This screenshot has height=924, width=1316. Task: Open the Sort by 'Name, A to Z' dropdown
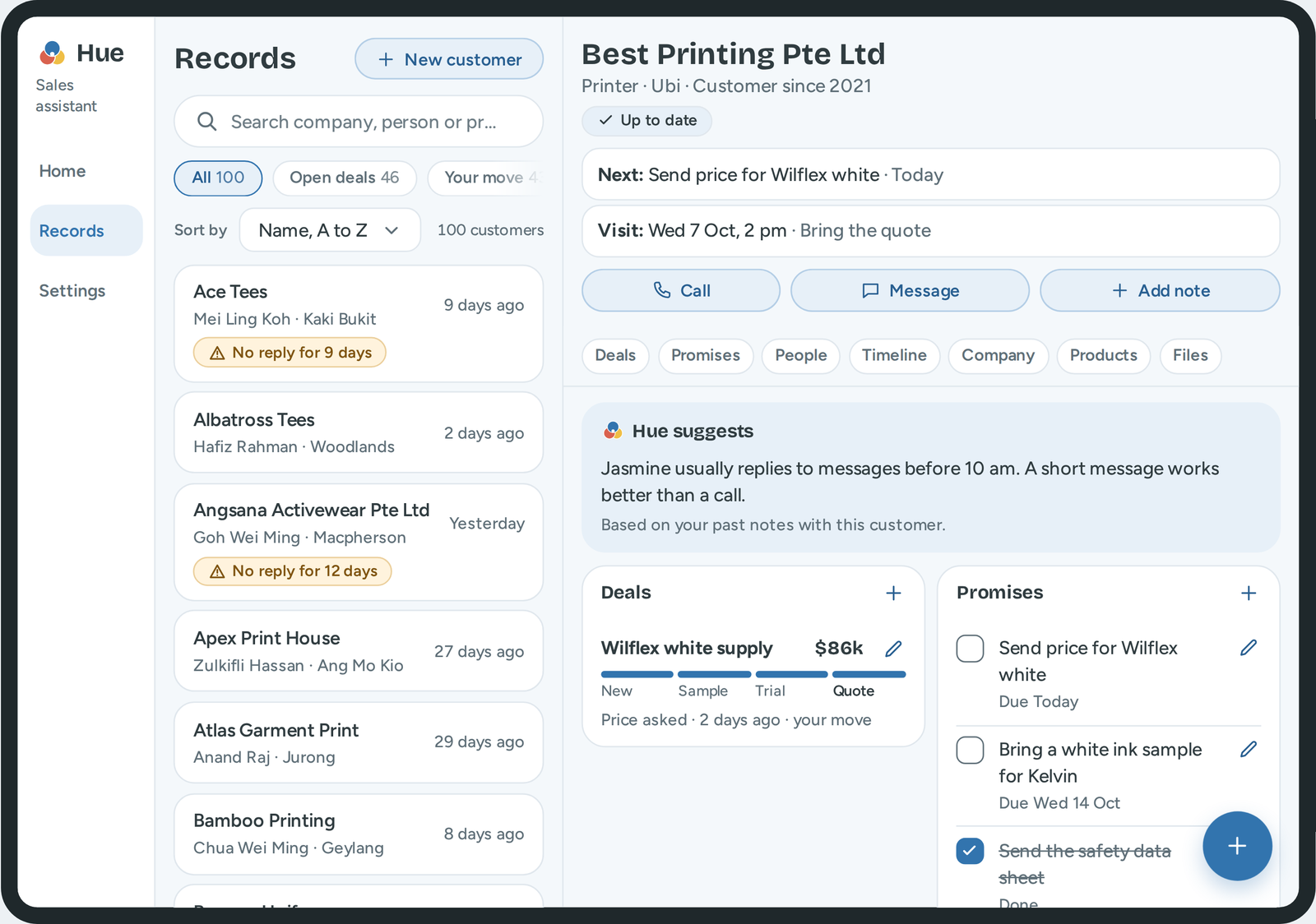tap(330, 230)
